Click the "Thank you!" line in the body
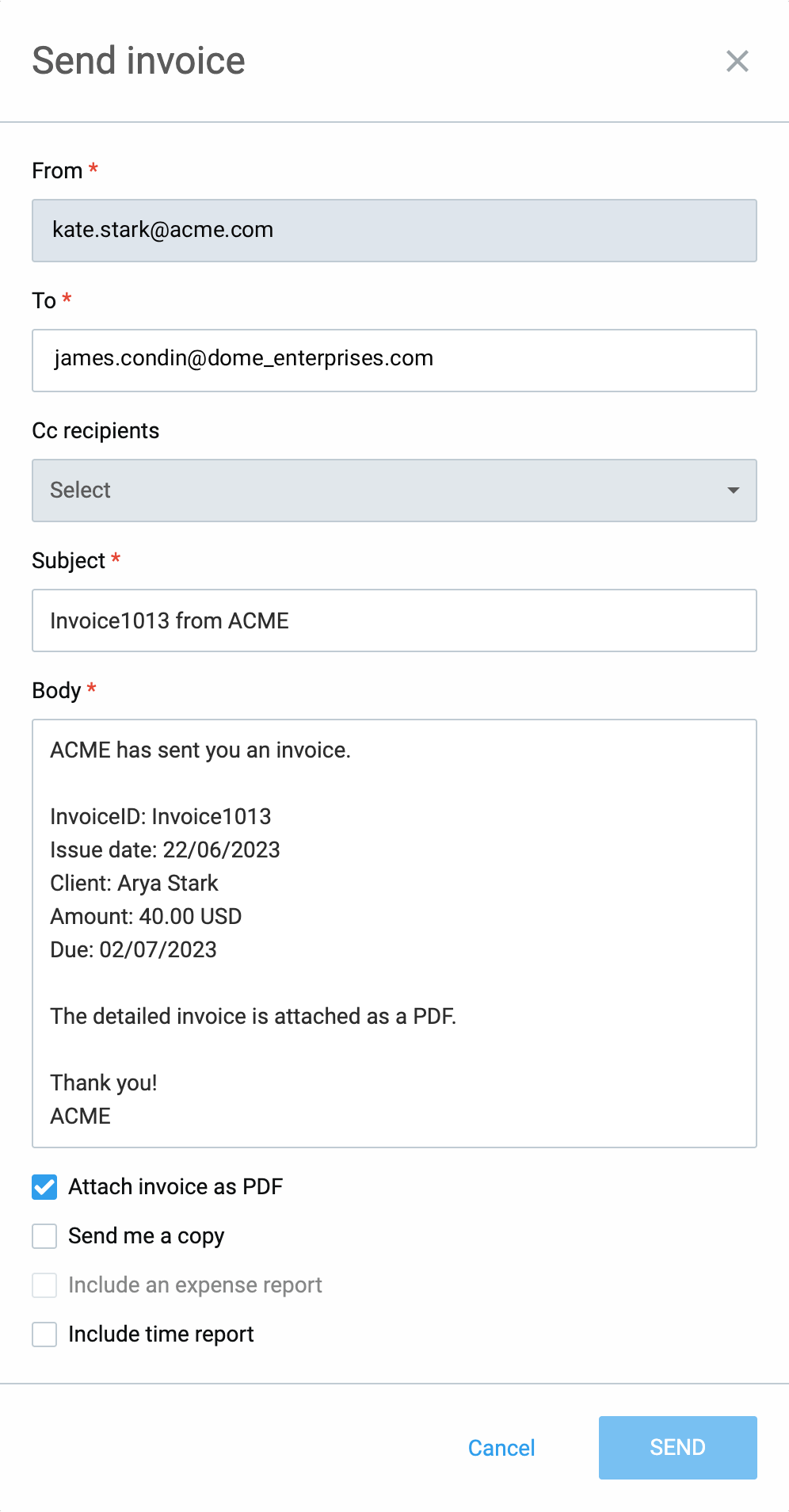 (x=104, y=1082)
